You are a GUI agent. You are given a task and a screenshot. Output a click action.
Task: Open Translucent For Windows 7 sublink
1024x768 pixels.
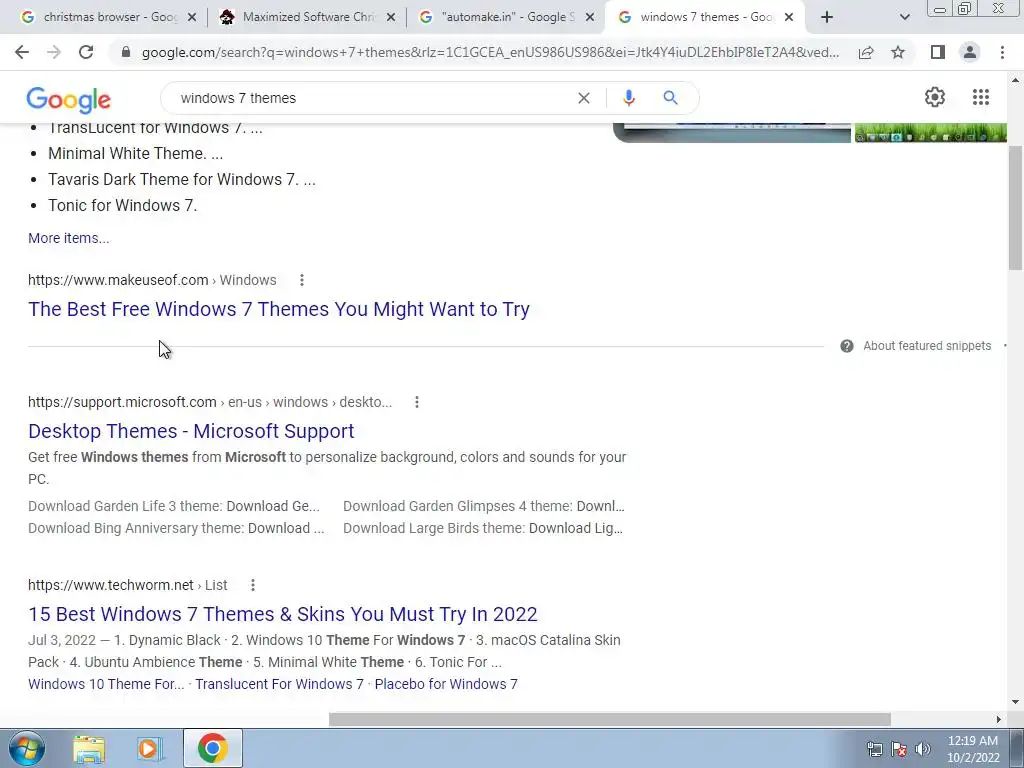pyautogui.click(x=280, y=684)
